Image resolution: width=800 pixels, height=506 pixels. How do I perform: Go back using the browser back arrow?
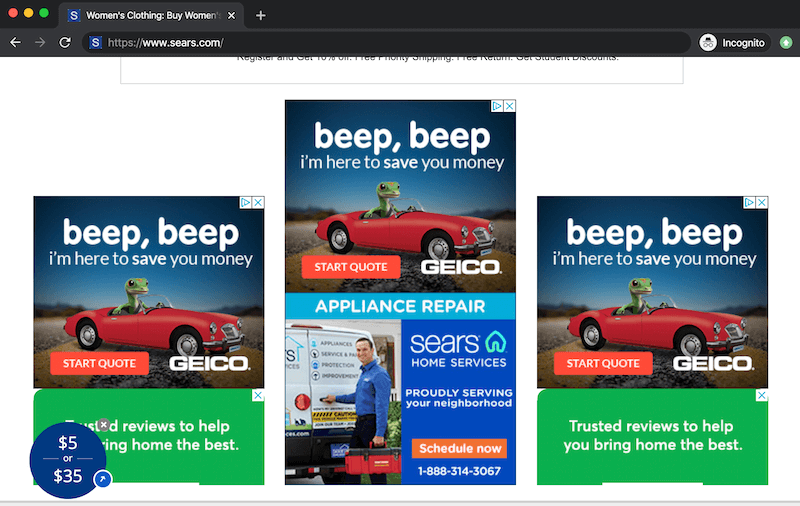(16, 42)
